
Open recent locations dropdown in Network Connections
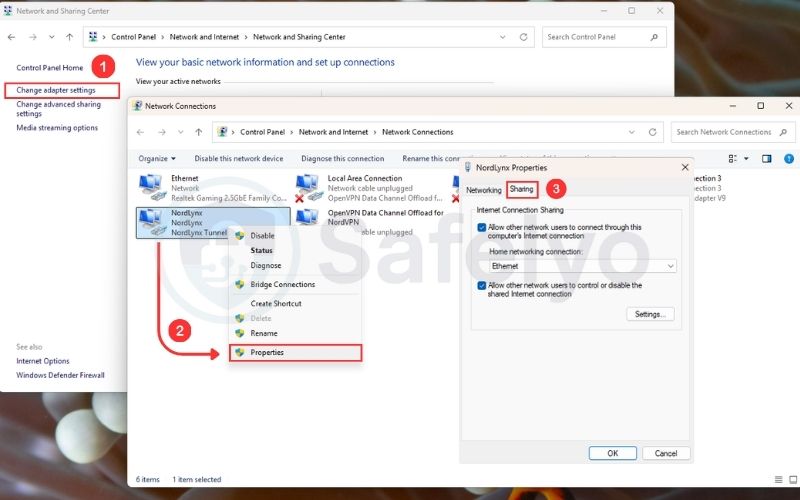coord(181,132)
